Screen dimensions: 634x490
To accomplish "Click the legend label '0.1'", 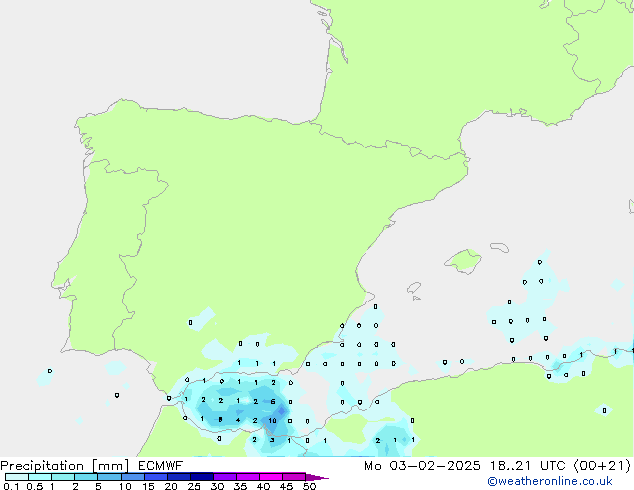I will click(x=11, y=486).
